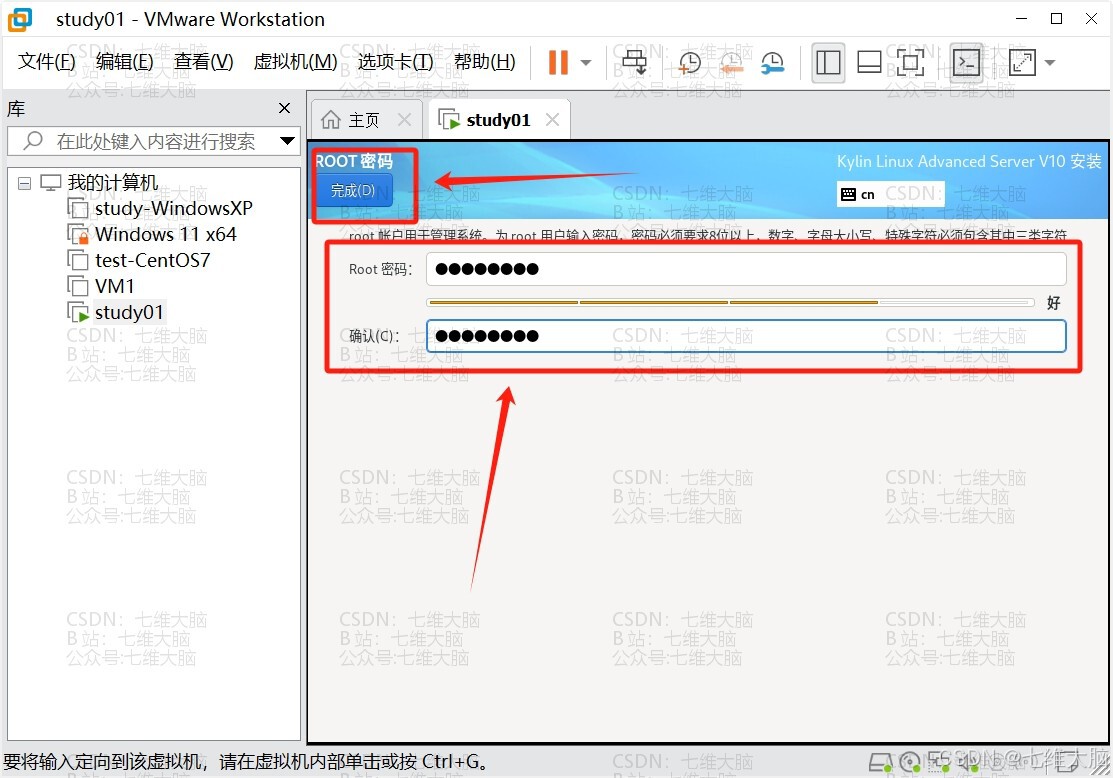Close the study01 tab
The width and height of the screenshot is (1113, 778).
[x=552, y=120]
